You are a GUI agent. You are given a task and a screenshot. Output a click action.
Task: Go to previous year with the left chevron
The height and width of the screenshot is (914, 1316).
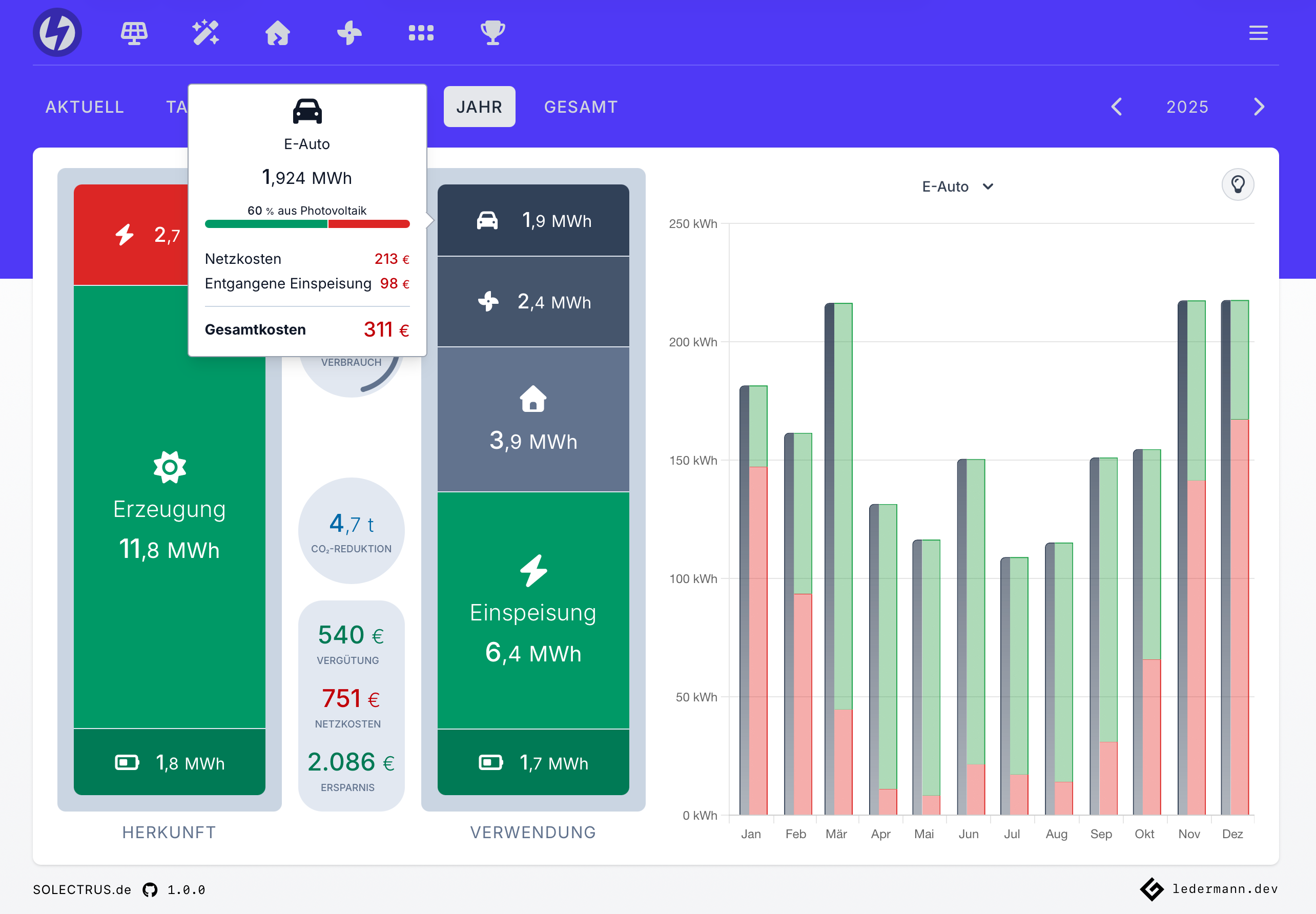point(1116,107)
